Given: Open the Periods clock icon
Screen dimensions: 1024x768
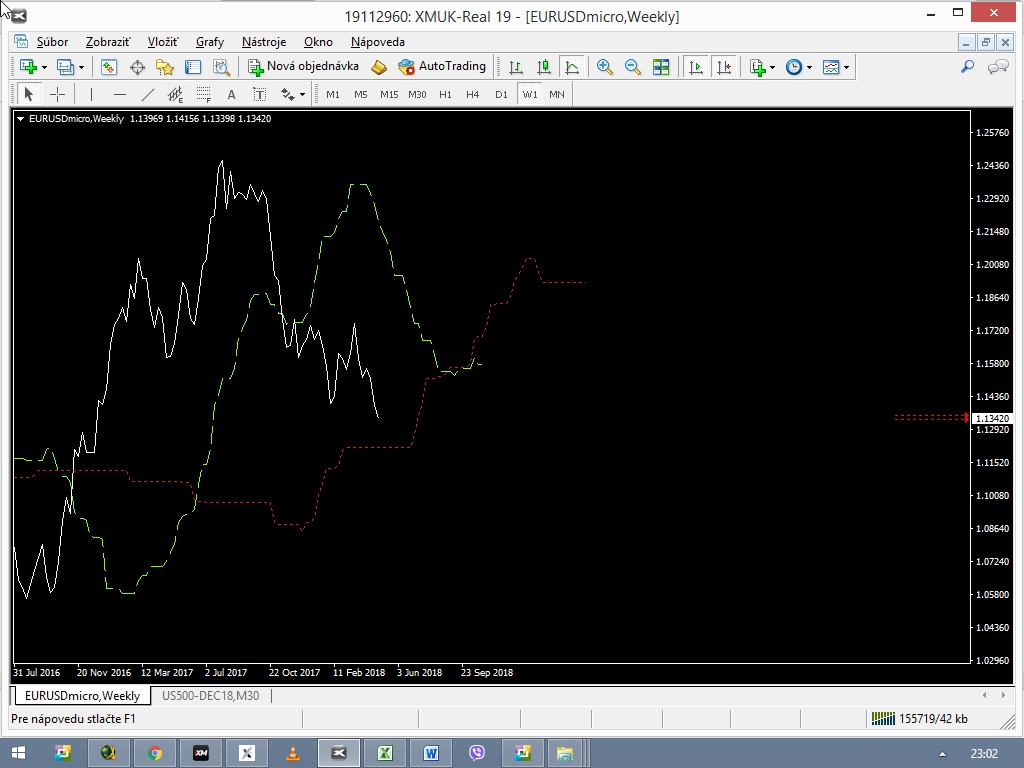Looking at the screenshot, I should click(x=793, y=67).
